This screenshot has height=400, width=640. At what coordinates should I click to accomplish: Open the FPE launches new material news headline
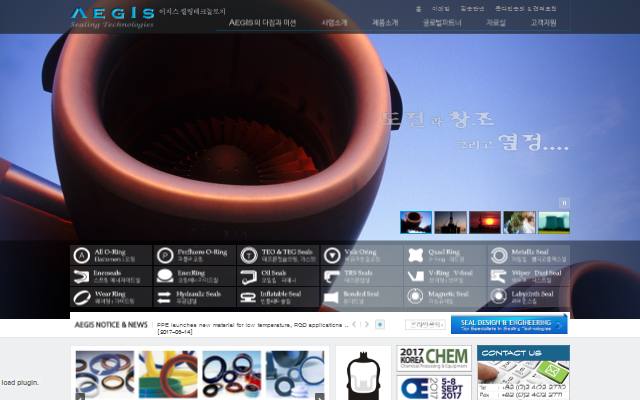coord(252,325)
